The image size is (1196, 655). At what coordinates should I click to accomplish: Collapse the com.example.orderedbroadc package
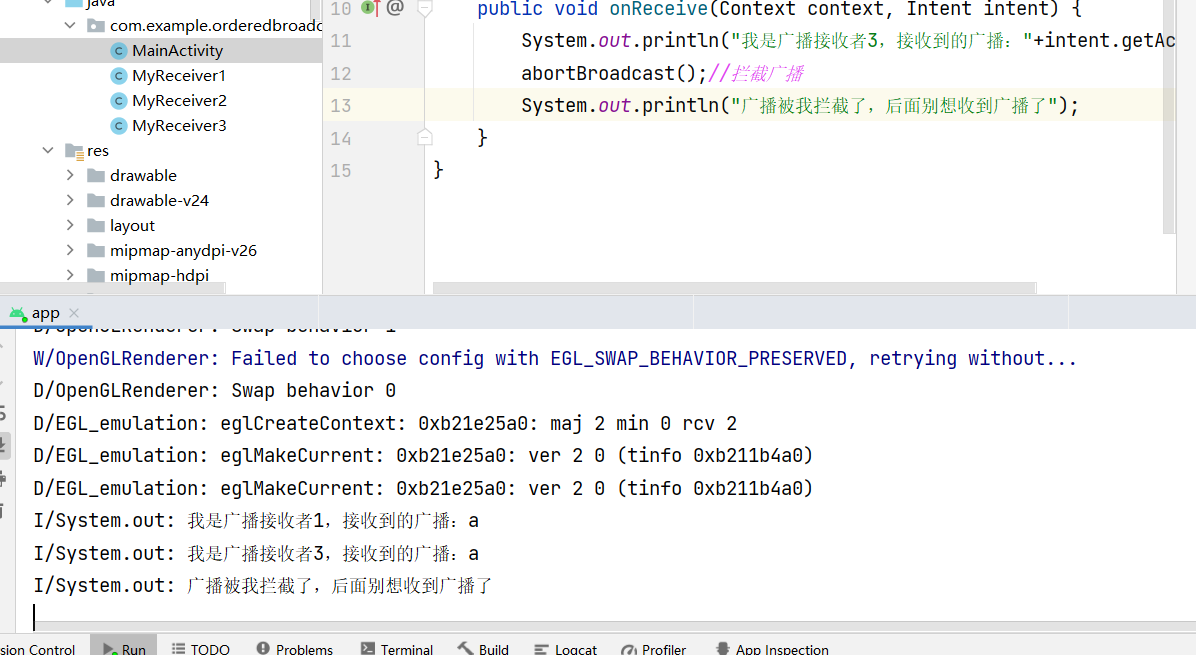70,26
